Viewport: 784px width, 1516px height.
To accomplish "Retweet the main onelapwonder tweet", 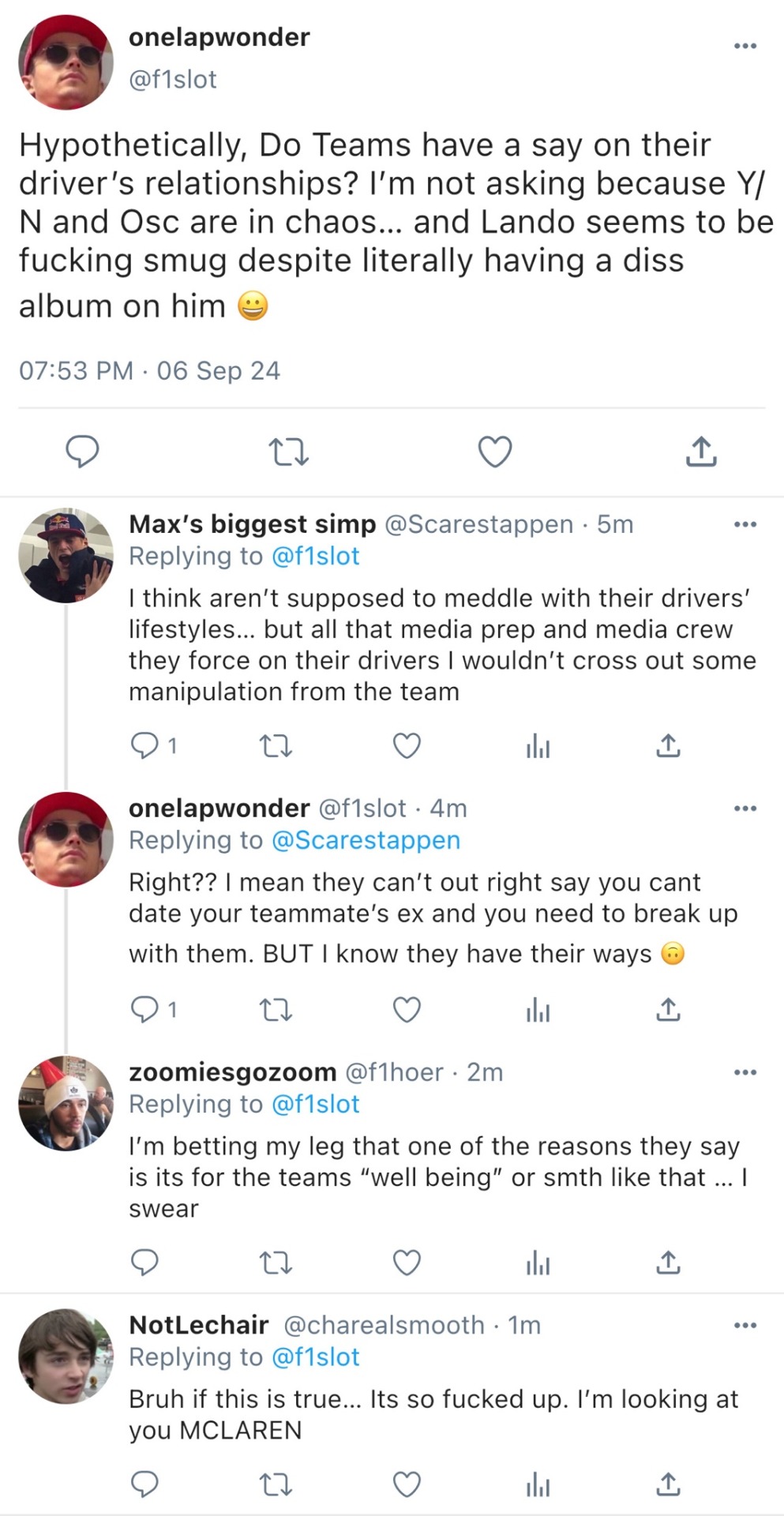I will pos(288,452).
